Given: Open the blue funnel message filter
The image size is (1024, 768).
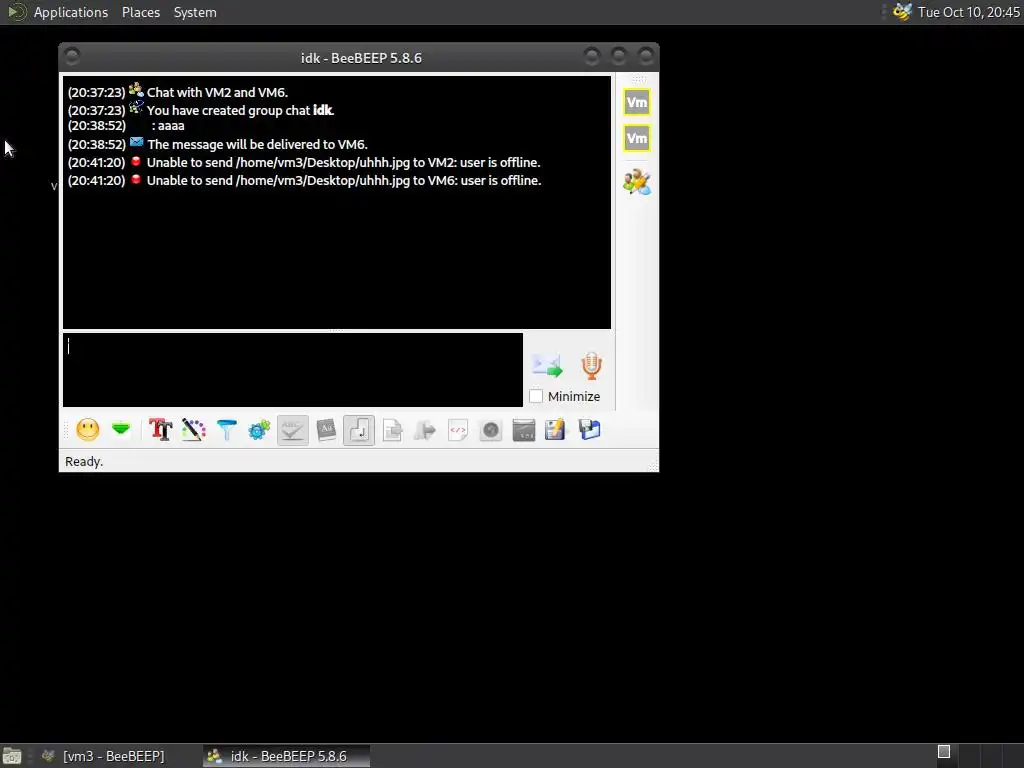Looking at the screenshot, I should [x=227, y=430].
